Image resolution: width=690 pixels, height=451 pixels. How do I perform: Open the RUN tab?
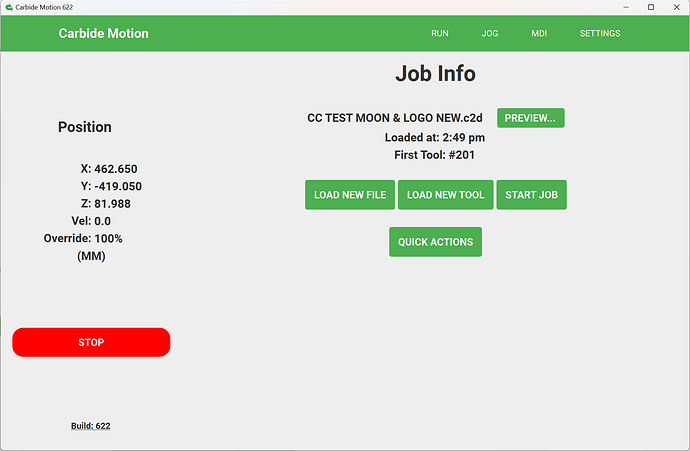(x=440, y=33)
